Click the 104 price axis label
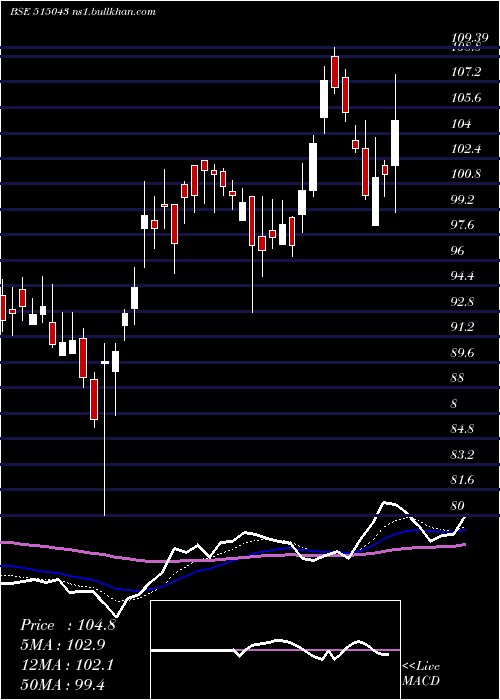Image resolution: width=500 pixels, height=700 pixels. 461,123
